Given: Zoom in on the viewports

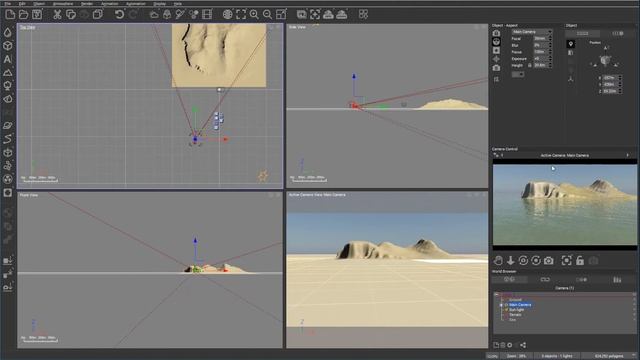Looking at the screenshot, I should (254, 15).
